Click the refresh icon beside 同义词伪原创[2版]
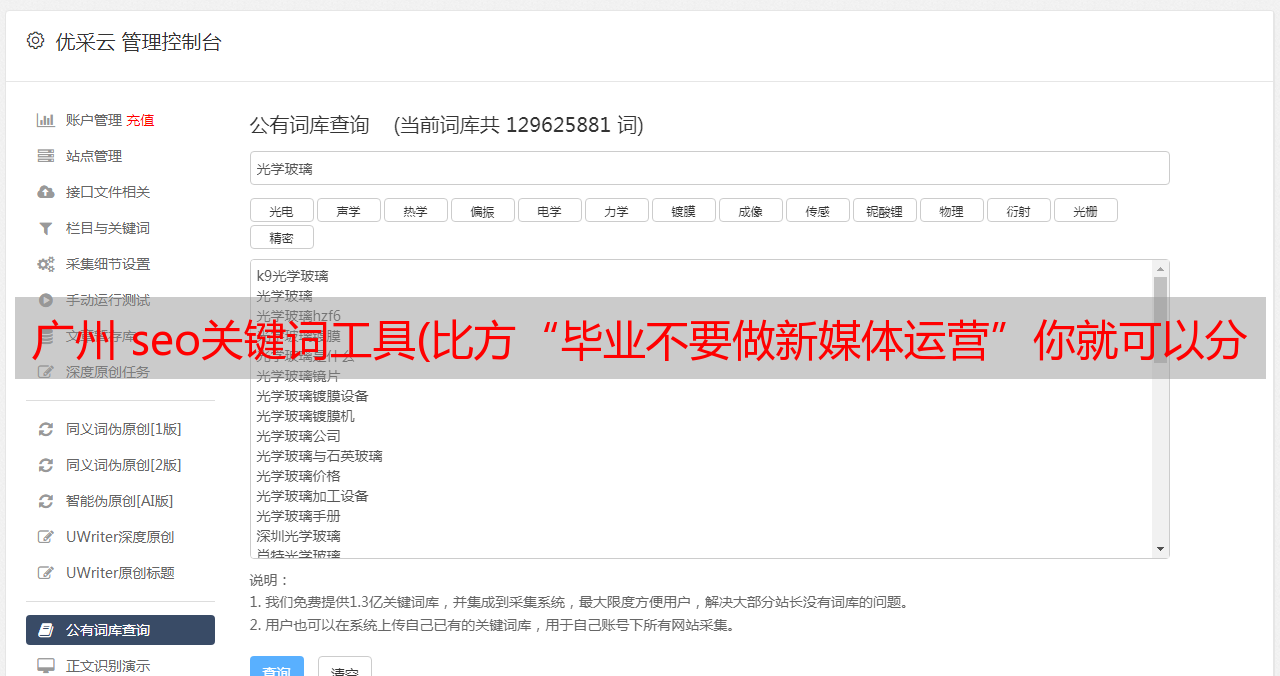This screenshot has width=1280, height=676. click(45, 465)
